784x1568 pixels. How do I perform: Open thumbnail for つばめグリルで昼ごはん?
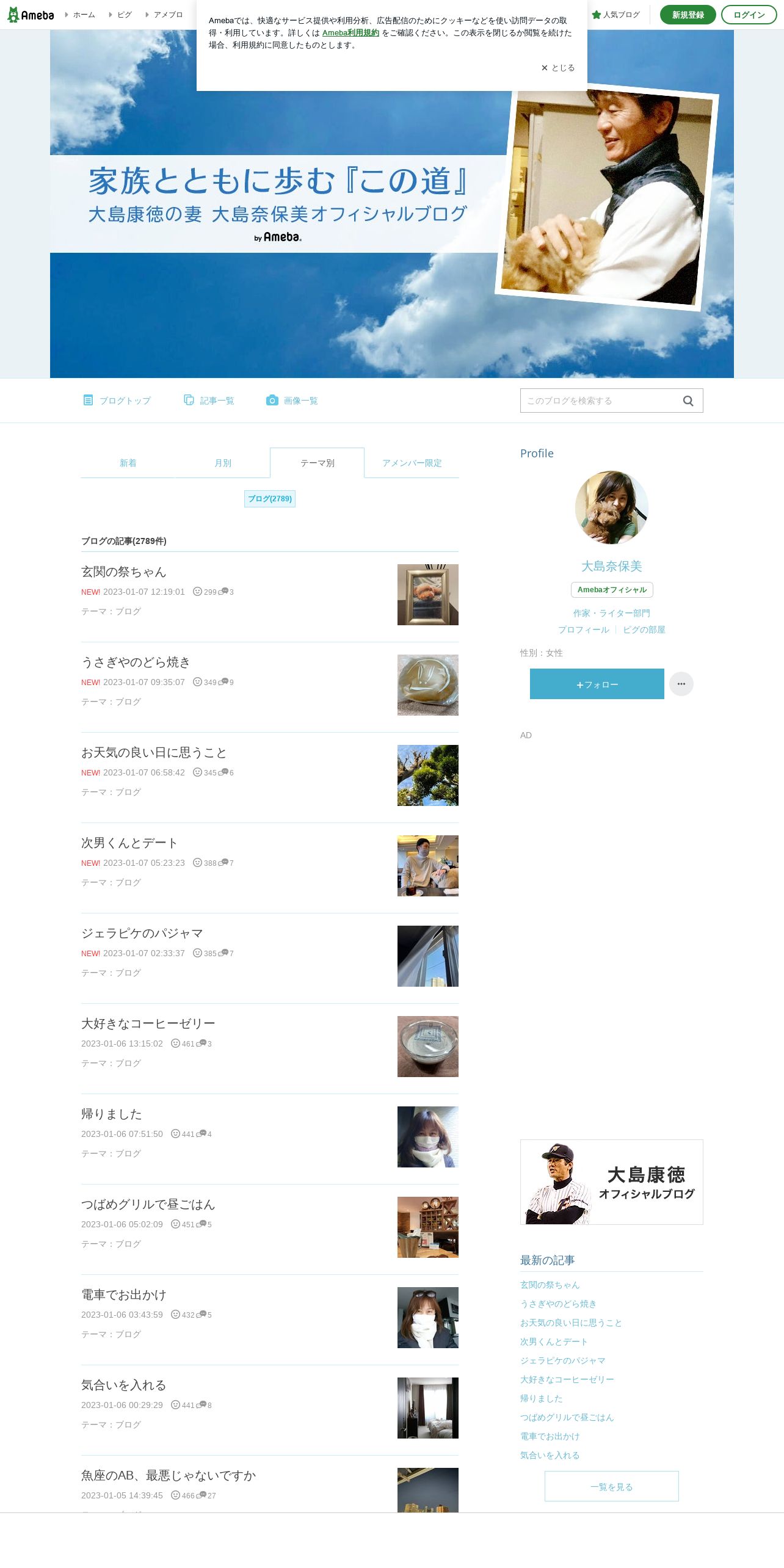point(428,1227)
